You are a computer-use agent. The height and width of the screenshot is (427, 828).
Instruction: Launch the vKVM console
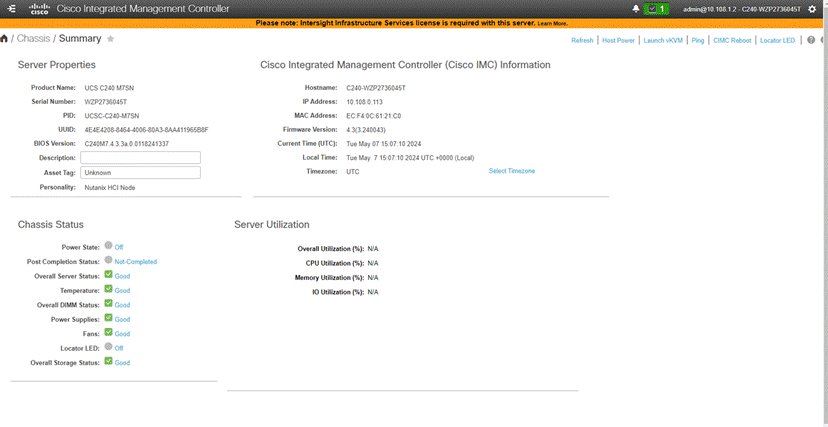pos(663,41)
